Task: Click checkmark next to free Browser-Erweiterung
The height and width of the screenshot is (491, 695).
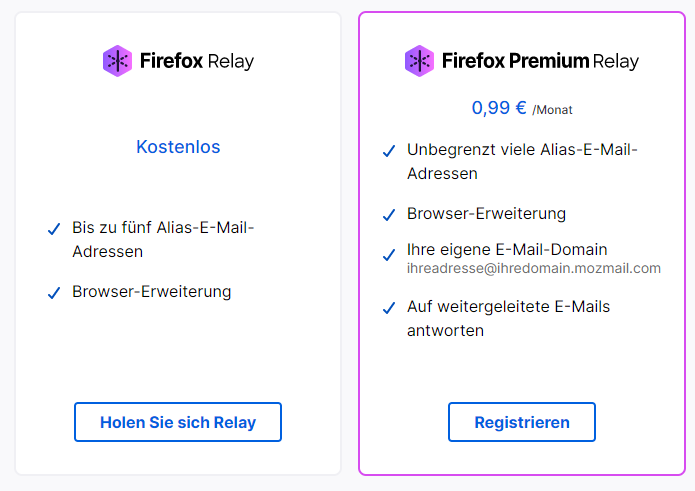Action: tap(54, 293)
